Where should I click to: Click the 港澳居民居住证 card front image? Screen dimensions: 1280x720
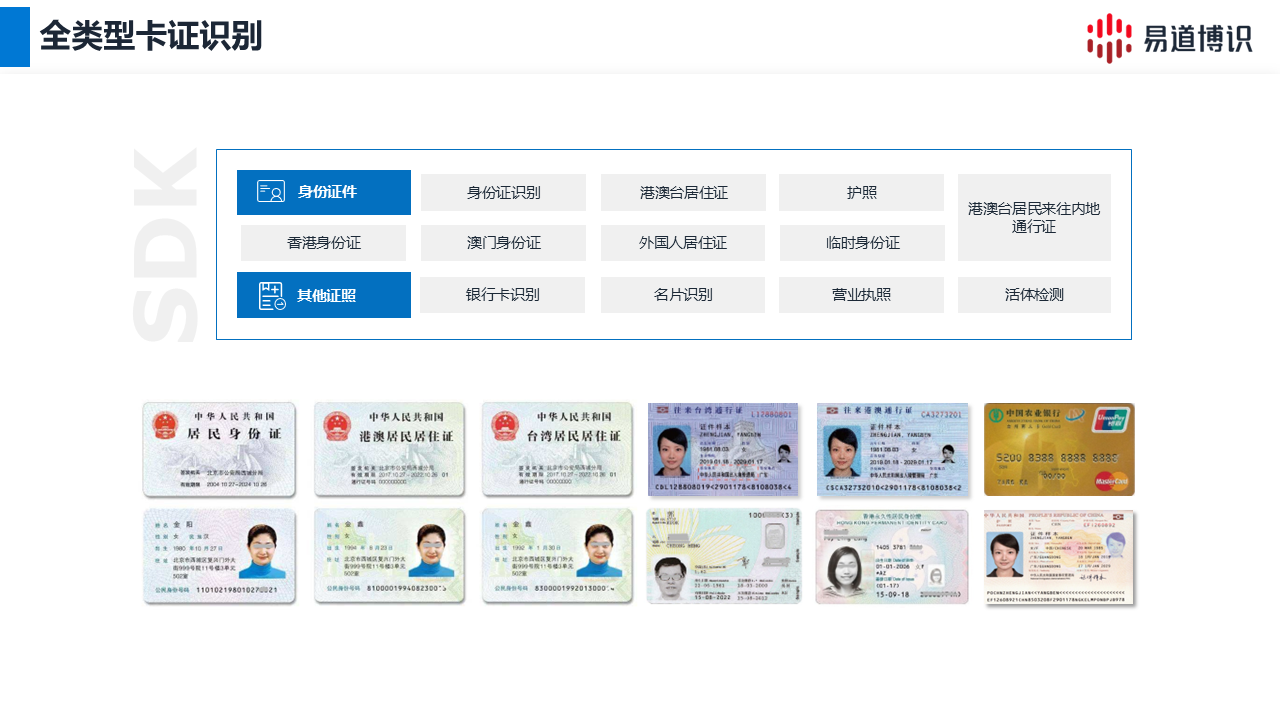tap(389, 449)
